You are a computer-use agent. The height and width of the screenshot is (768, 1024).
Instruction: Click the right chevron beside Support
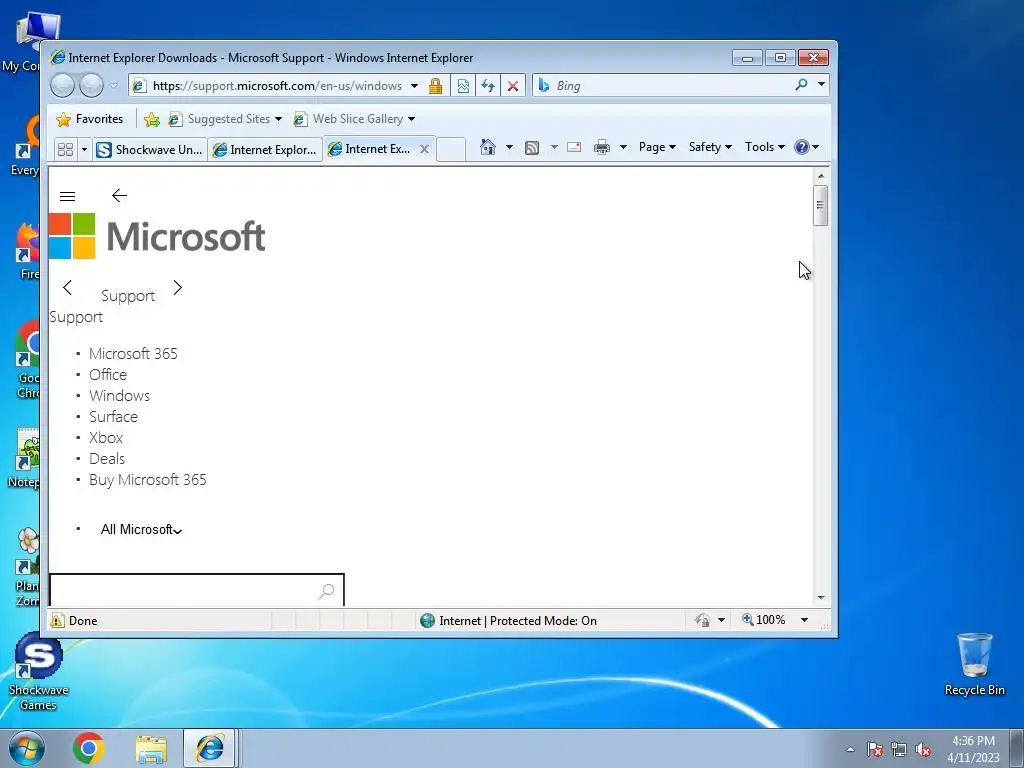point(178,287)
